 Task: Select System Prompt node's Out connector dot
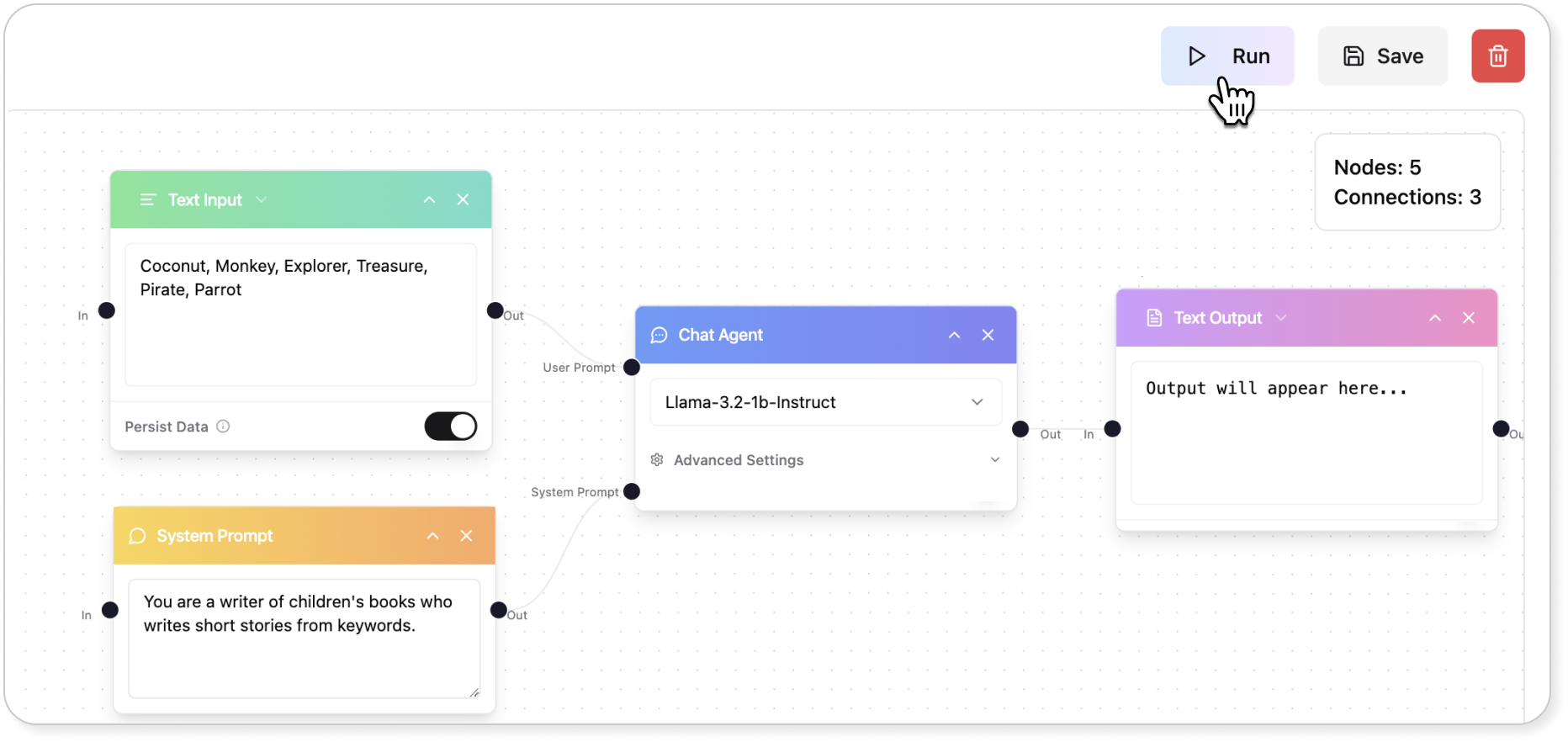point(499,610)
